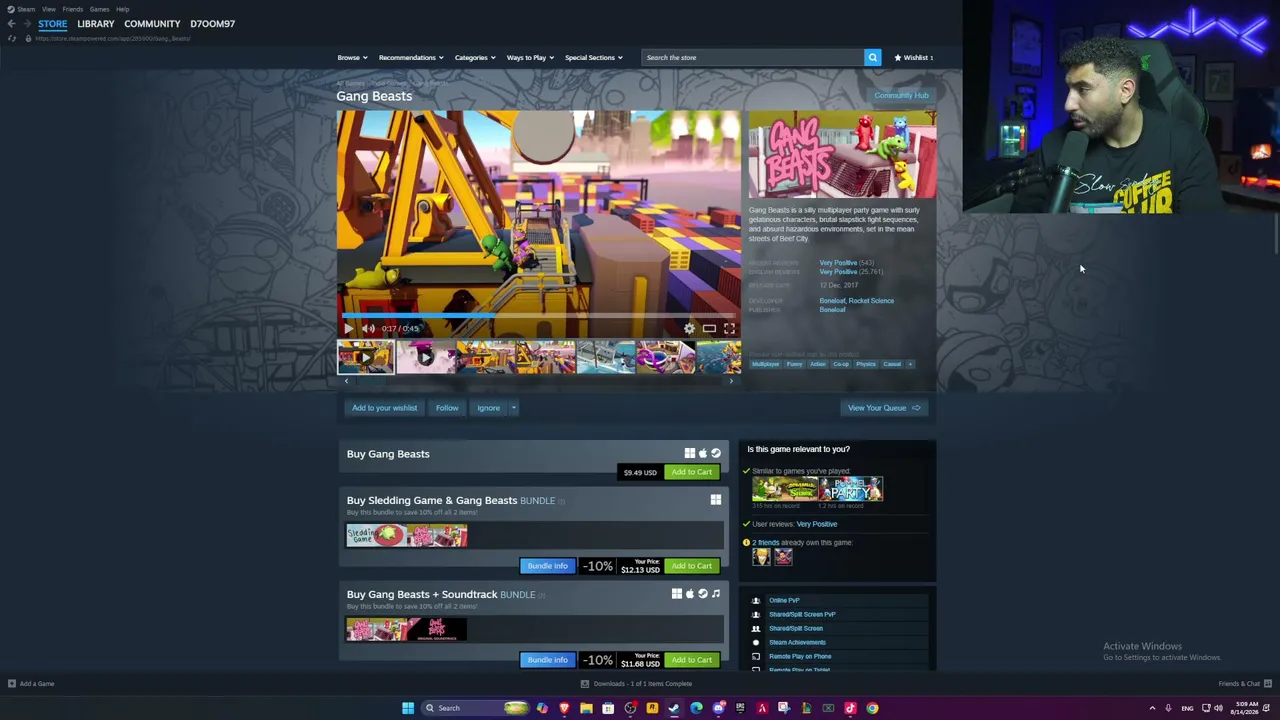Enter fullscreen on the trailer video
This screenshot has height=720, width=1280.
pos(729,328)
